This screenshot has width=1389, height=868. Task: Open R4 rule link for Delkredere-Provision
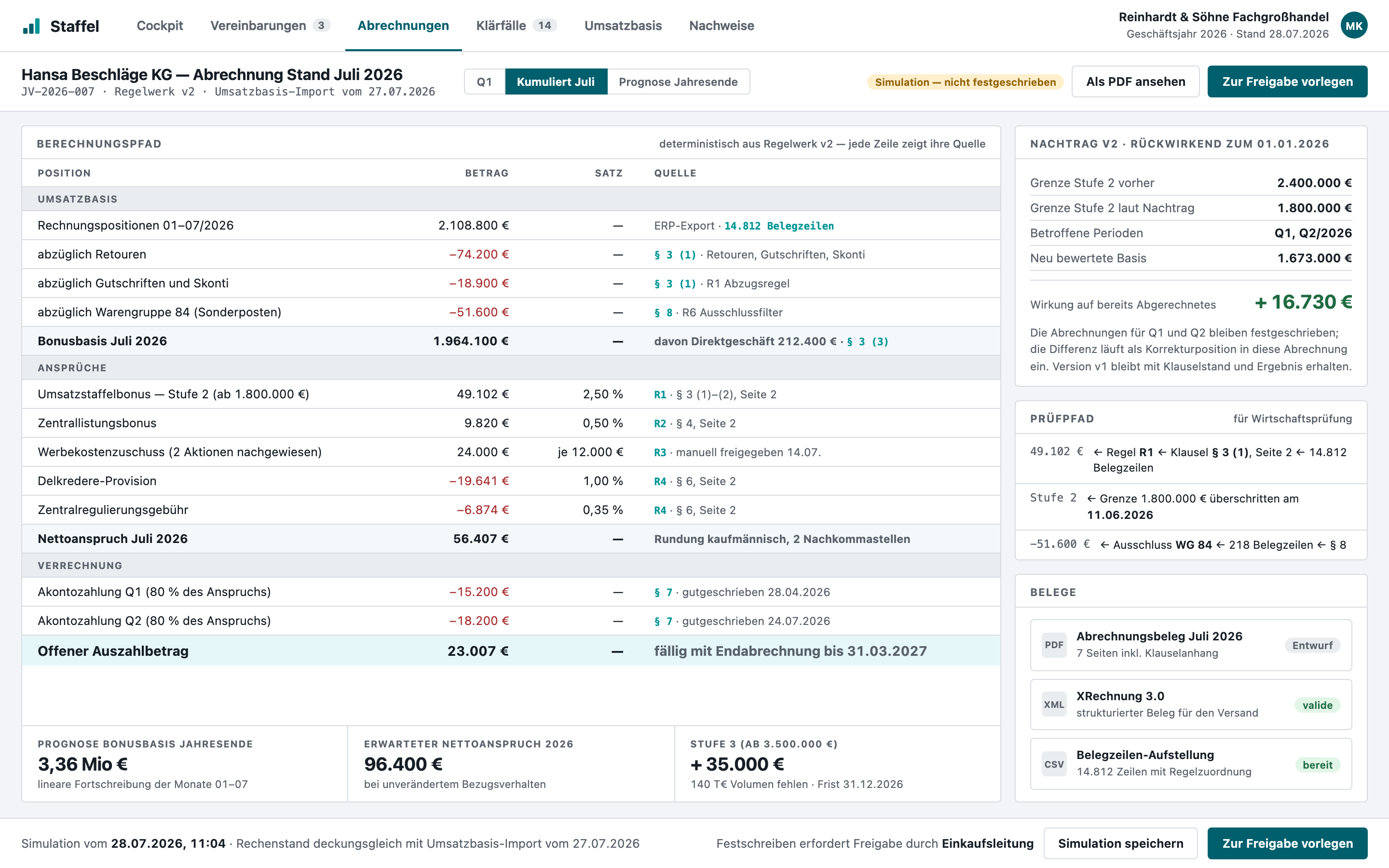pyautogui.click(x=660, y=481)
